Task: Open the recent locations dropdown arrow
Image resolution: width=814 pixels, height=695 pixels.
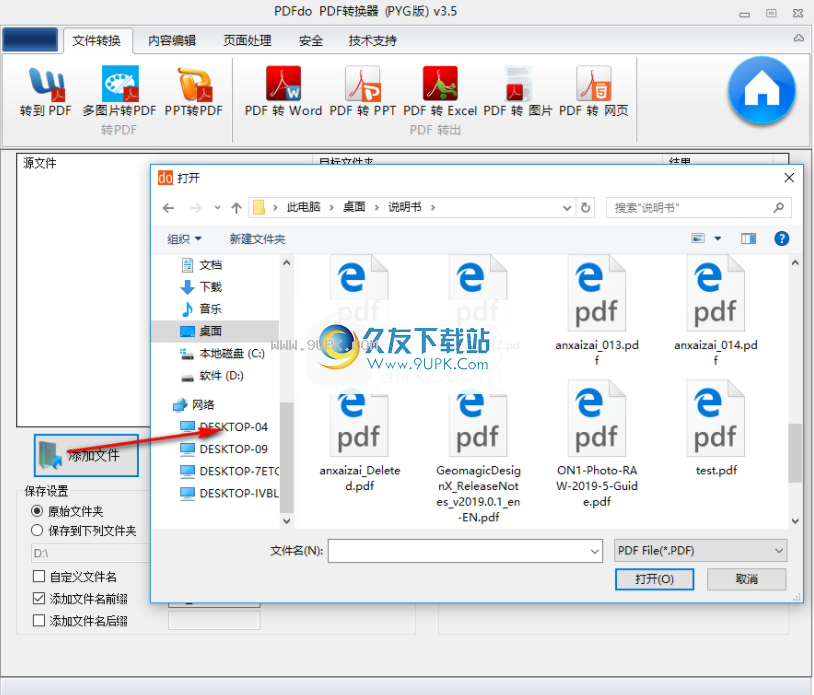Action: [x=218, y=208]
